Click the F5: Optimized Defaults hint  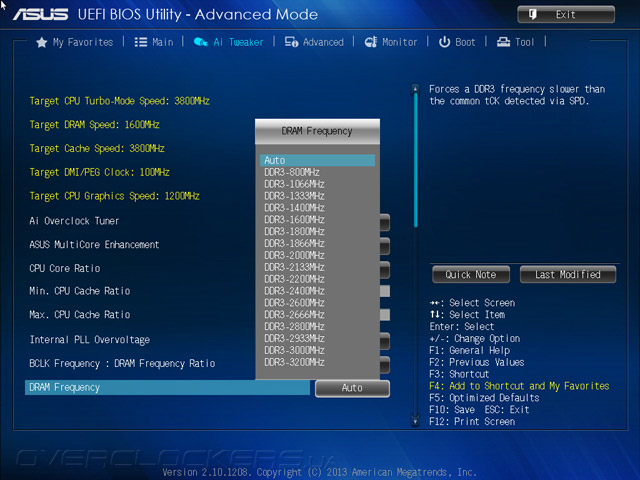[484, 398]
